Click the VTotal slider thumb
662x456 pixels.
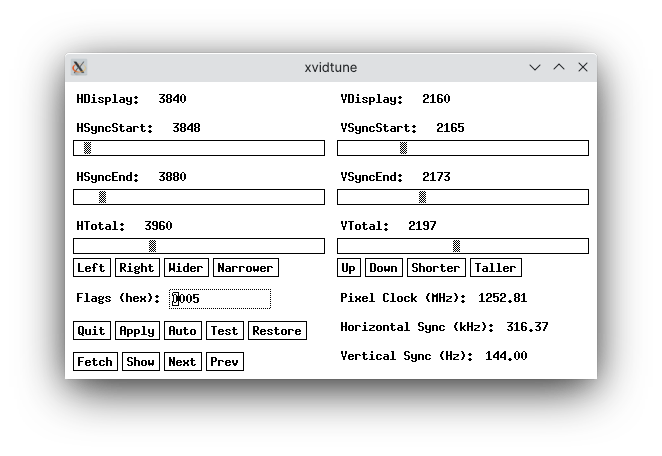pos(456,246)
